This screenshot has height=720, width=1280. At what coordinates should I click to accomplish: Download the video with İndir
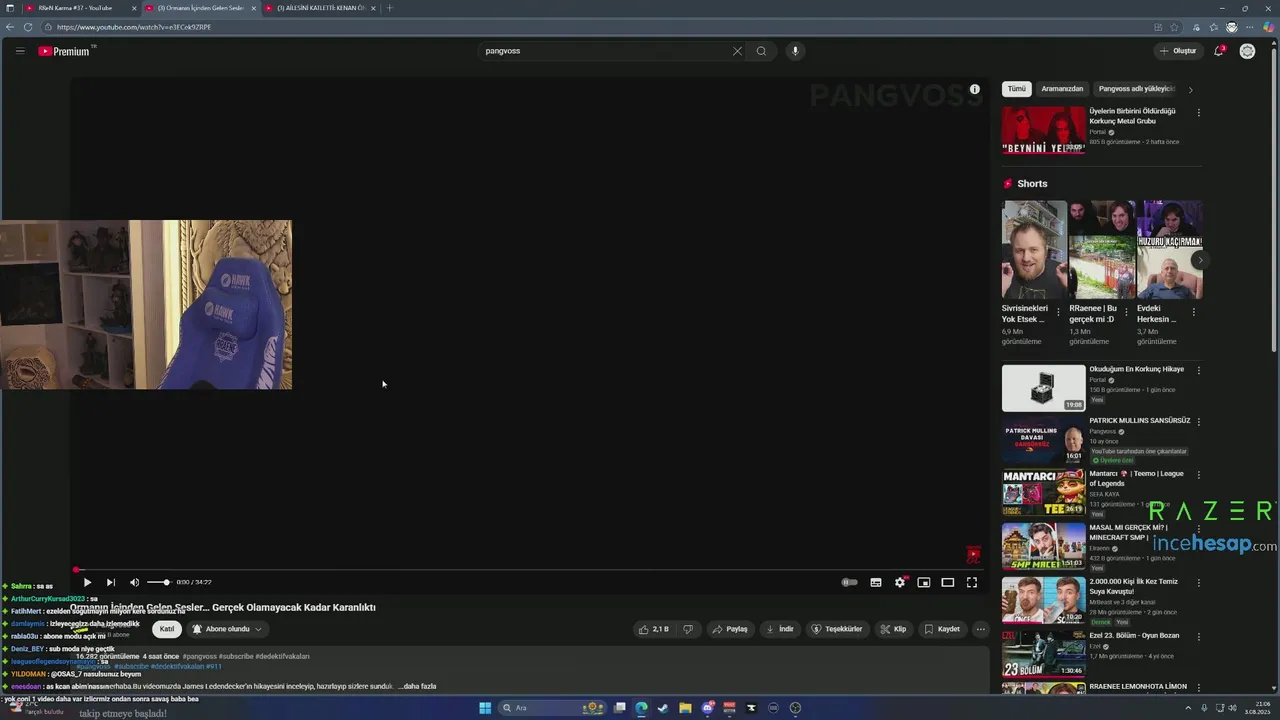pos(780,629)
